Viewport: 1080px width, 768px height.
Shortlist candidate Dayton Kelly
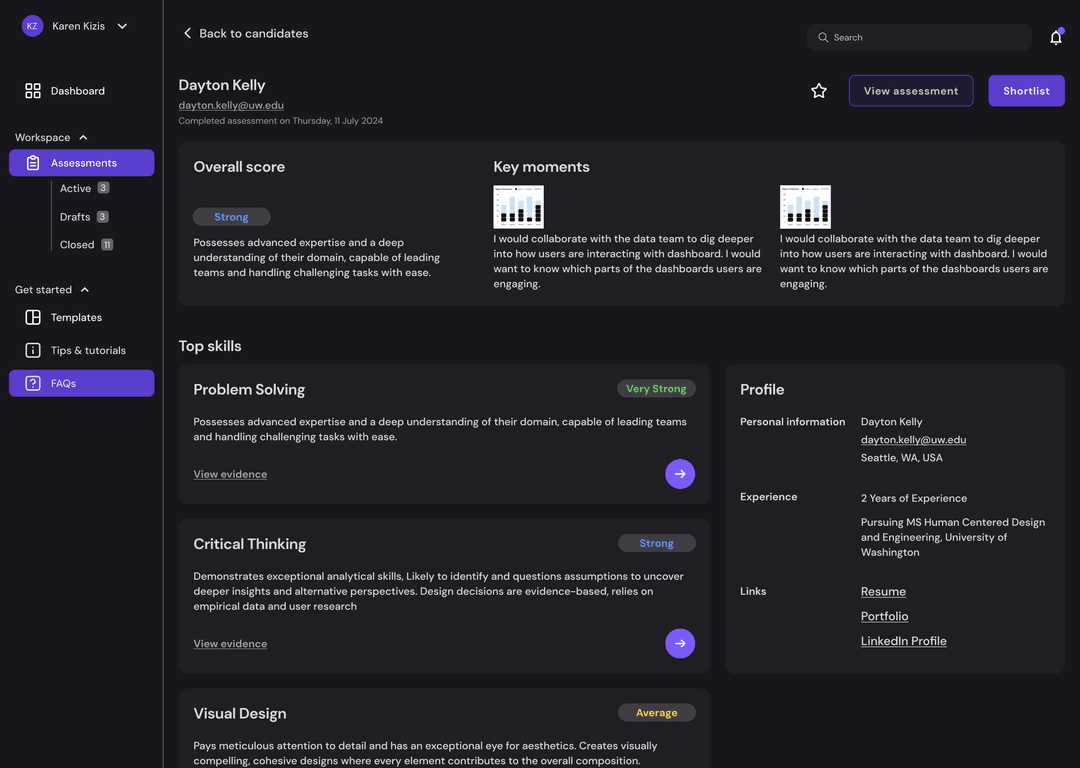pos(1026,91)
